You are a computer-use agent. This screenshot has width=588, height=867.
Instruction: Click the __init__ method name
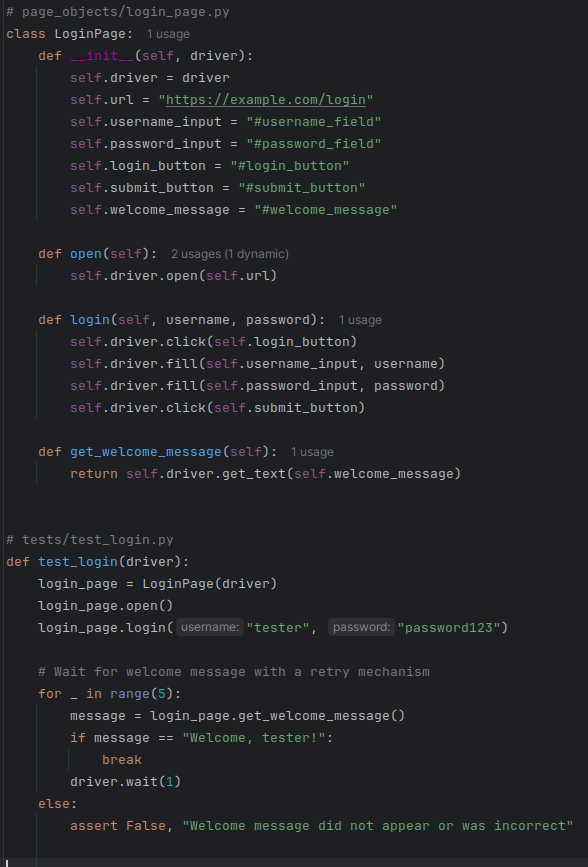pyautogui.click(x=102, y=56)
